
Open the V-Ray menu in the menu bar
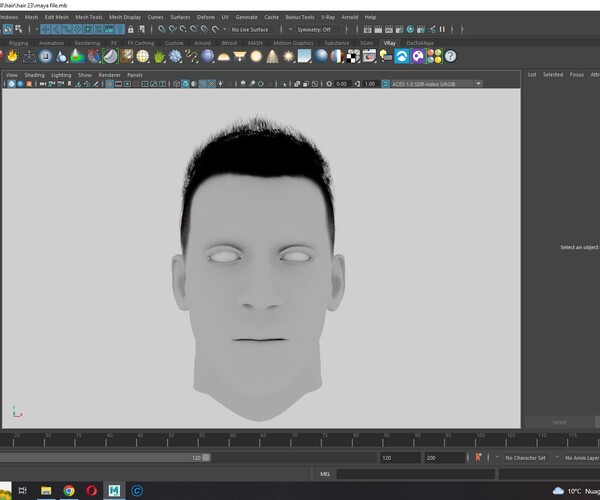[328, 17]
